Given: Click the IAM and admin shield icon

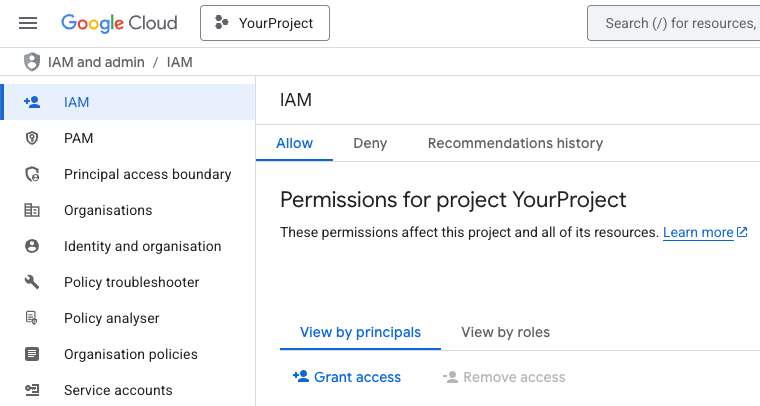Looking at the screenshot, I should click(32, 62).
